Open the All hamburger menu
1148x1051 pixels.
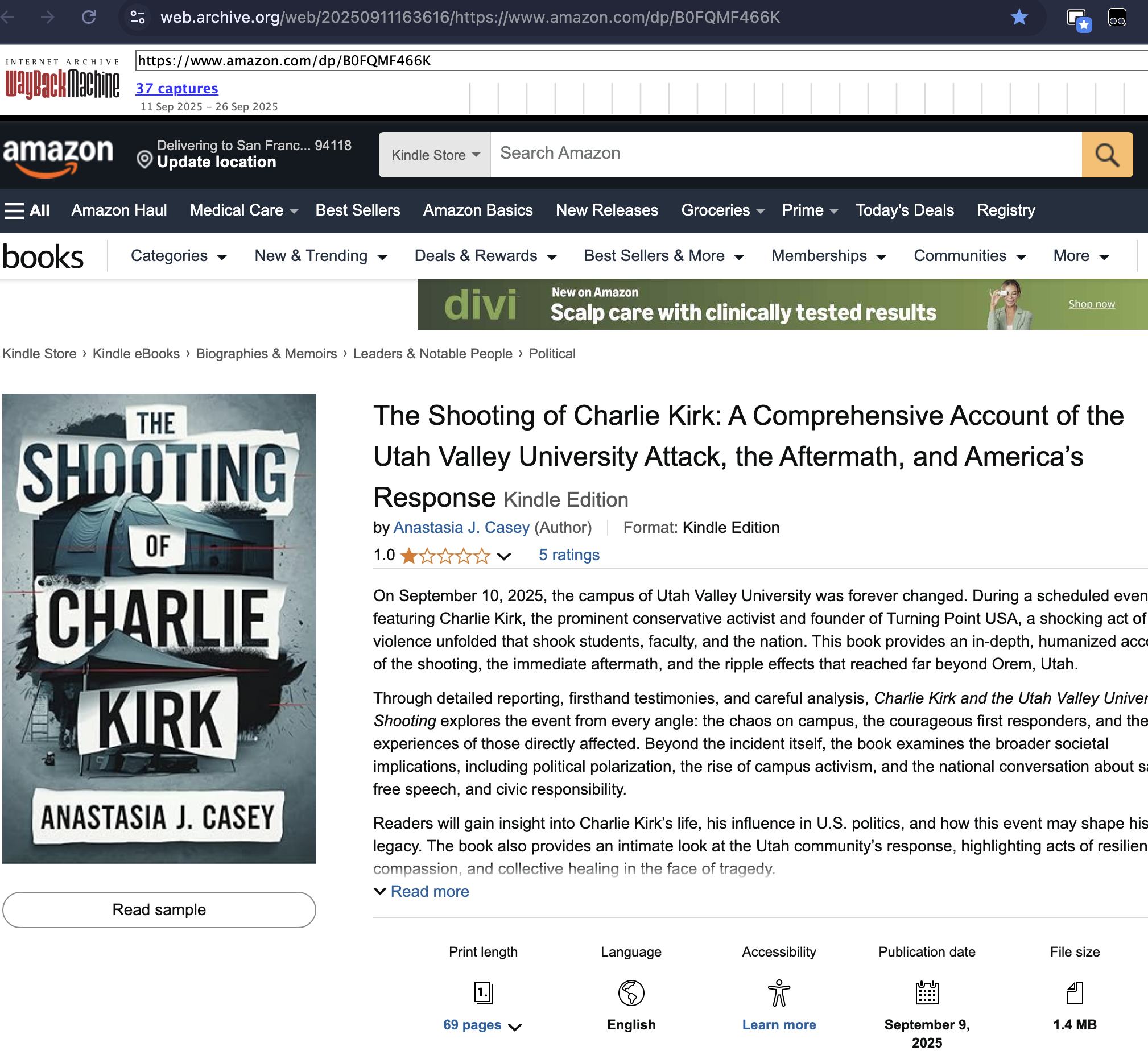tap(27, 210)
